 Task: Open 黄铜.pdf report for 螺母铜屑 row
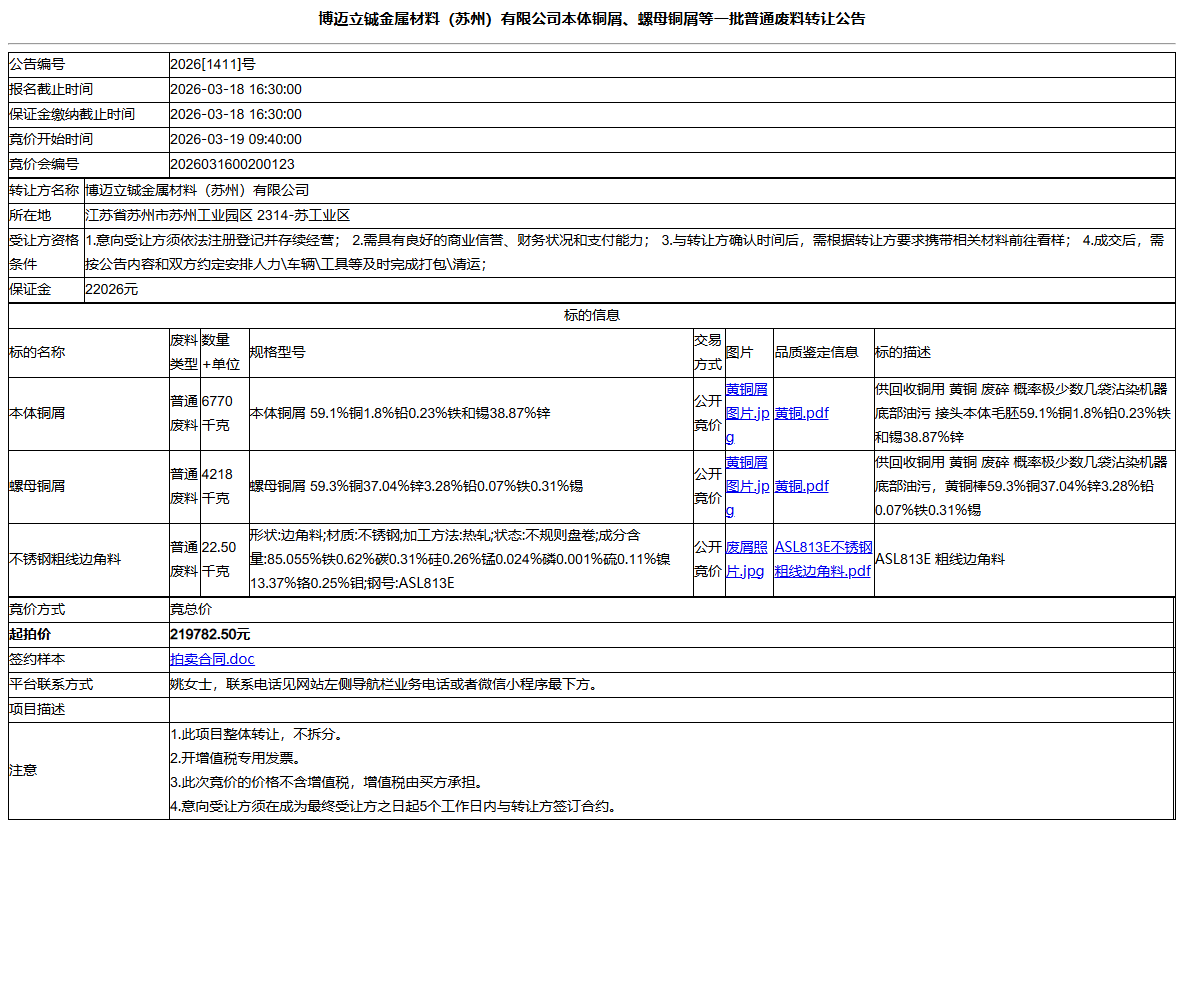800,486
